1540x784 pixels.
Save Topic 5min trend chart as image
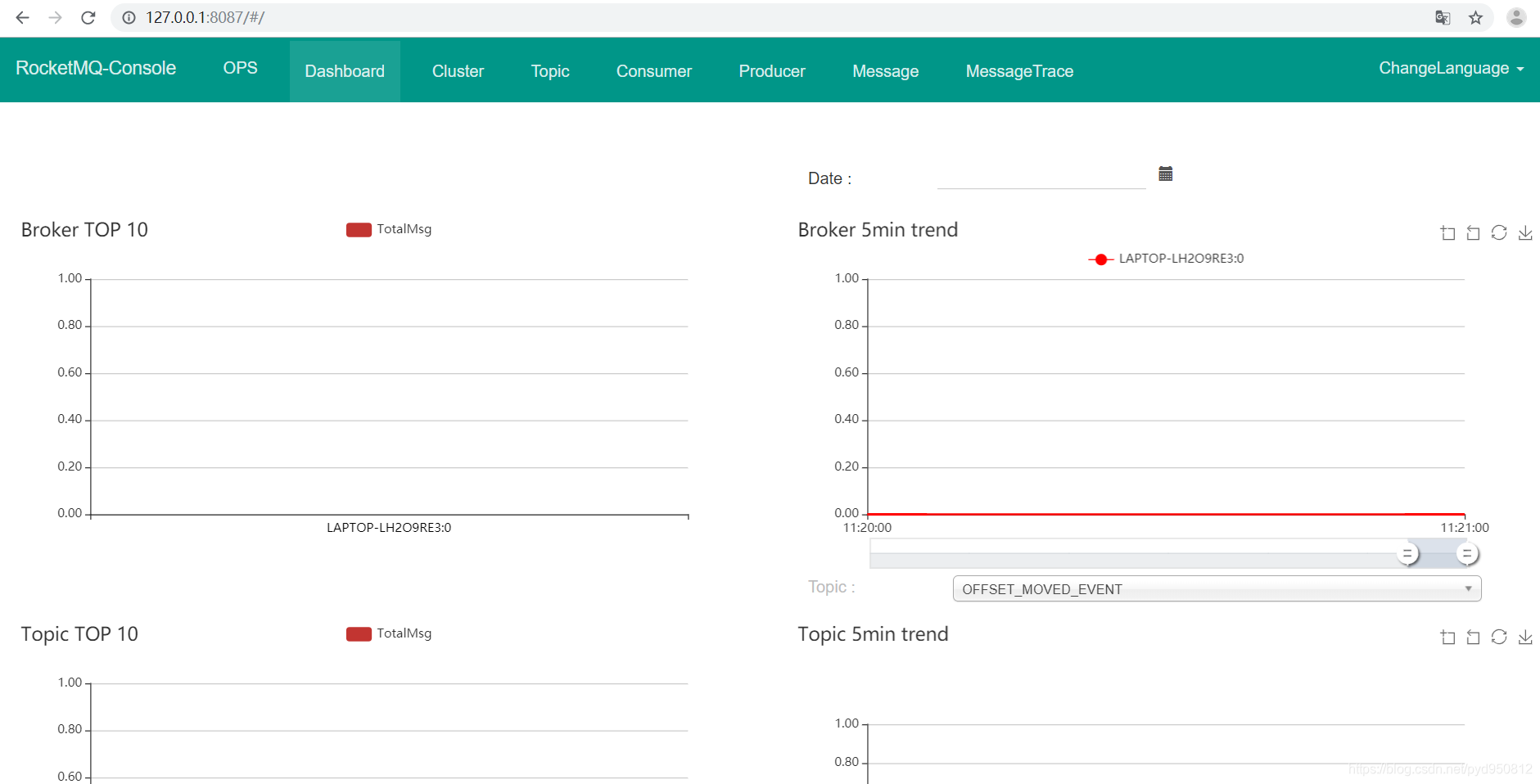(x=1525, y=638)
